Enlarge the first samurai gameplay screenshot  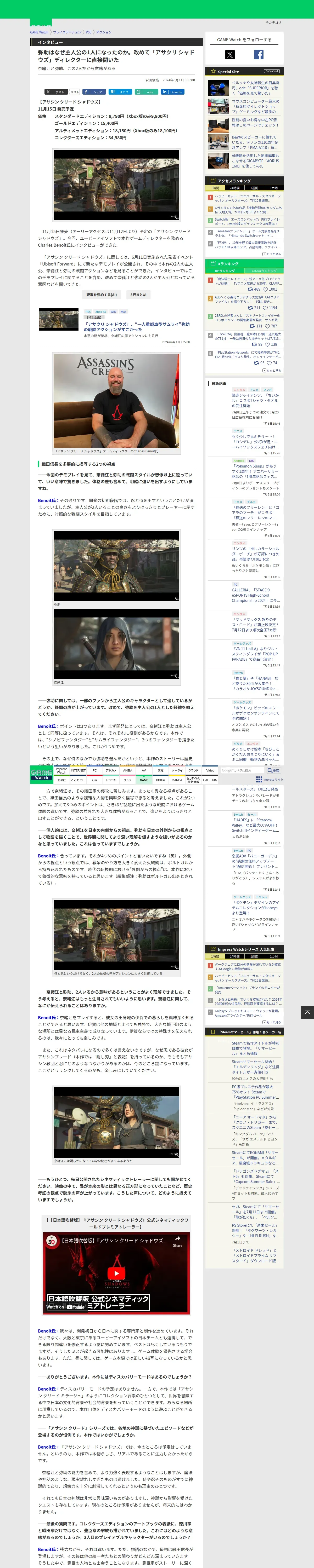click(x=116, y=185)
